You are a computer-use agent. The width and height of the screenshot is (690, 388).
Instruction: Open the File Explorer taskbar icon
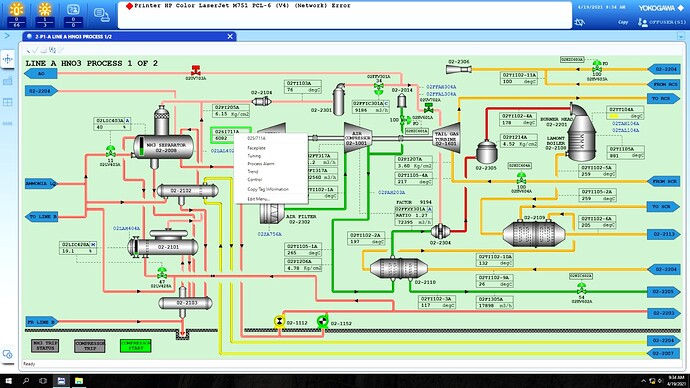click(x=79, y=381)
